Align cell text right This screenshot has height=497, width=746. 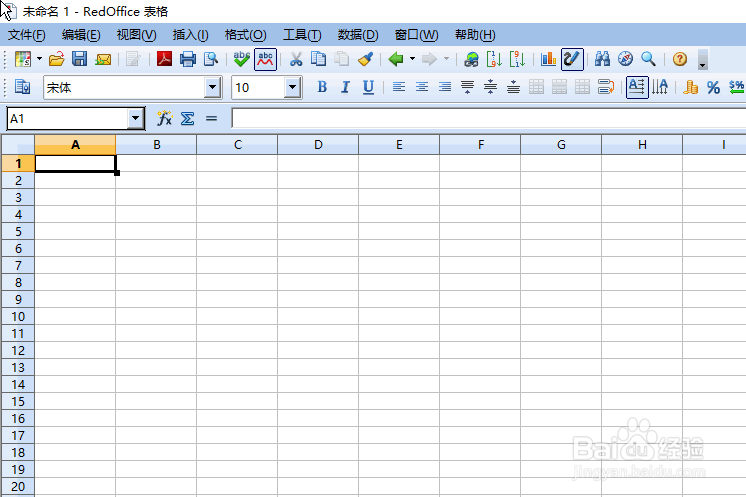(445, 87)
